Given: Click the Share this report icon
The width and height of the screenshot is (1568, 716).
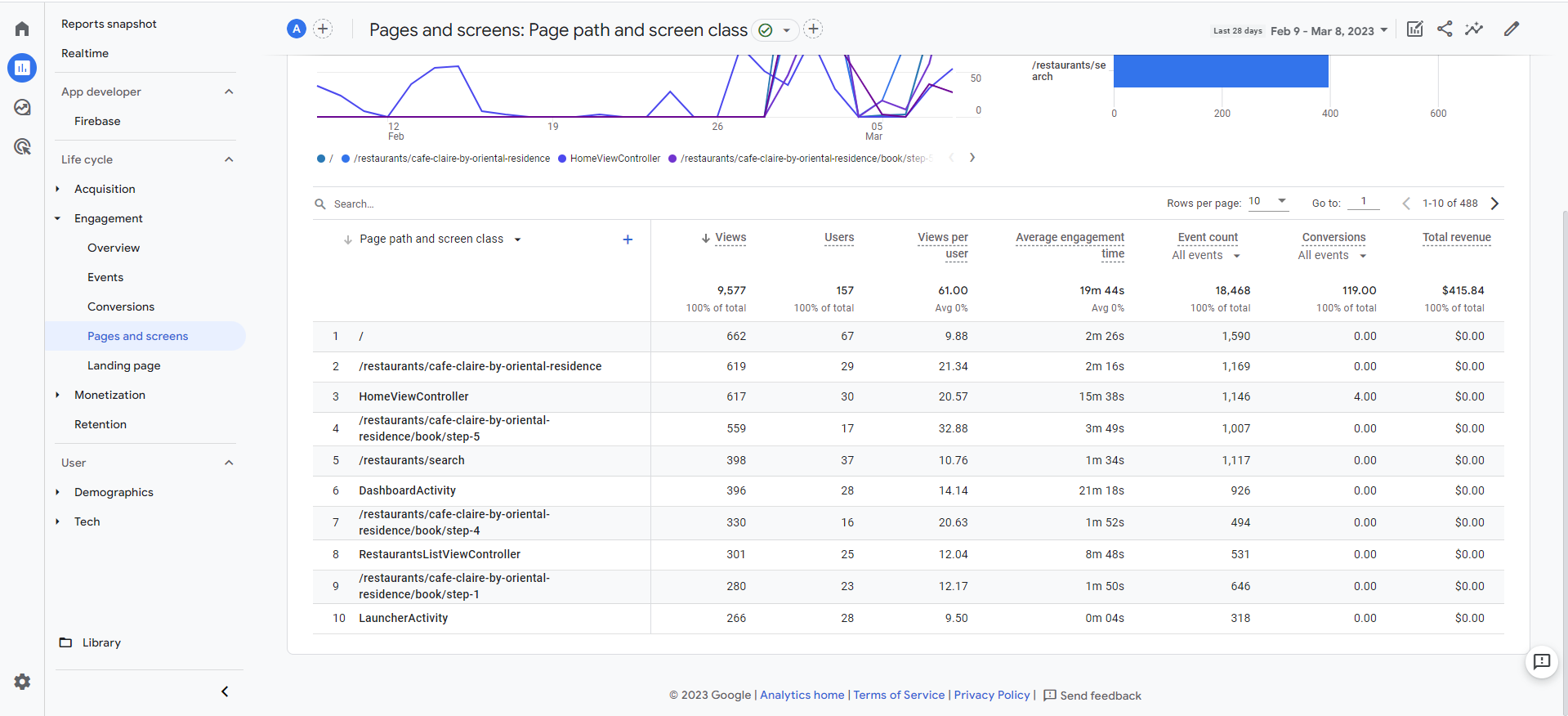Looking at the screenshot, I should 1445,29.
